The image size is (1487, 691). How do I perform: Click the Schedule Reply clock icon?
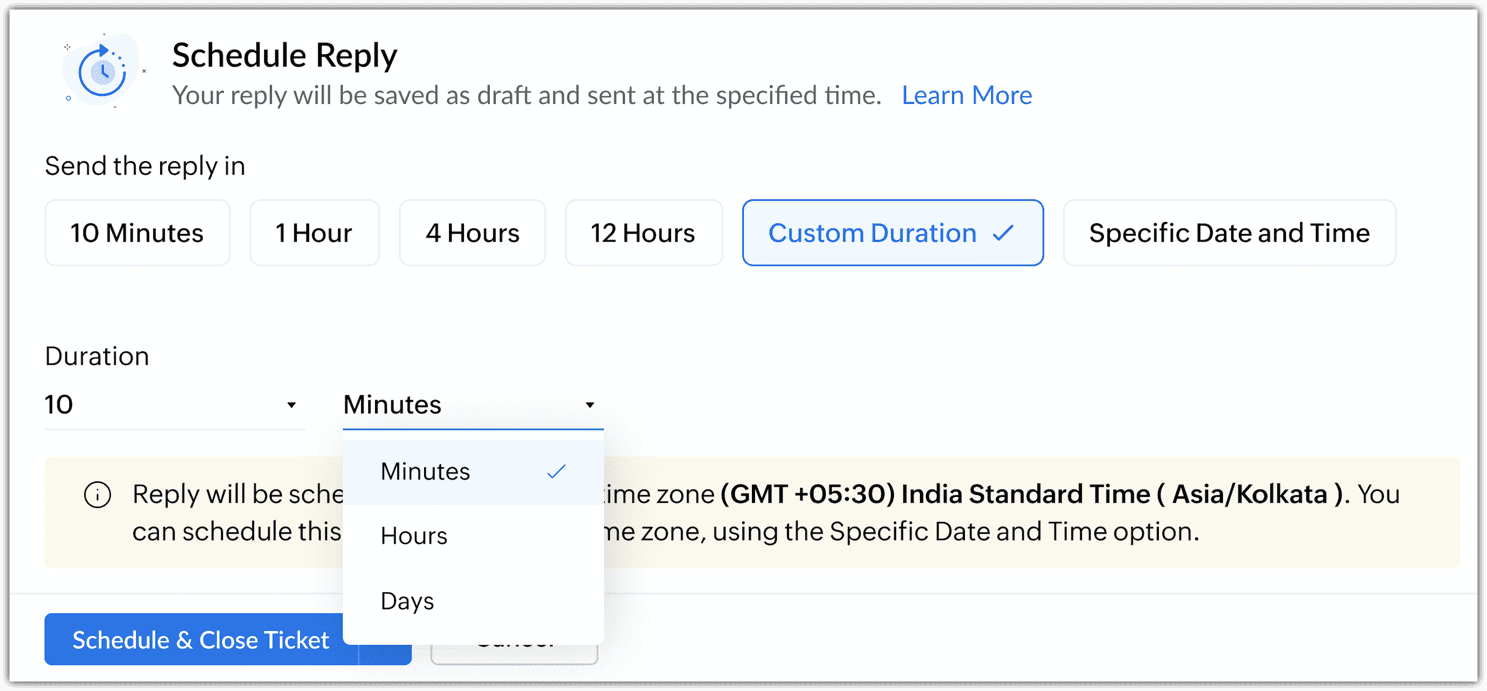click(102, 71)
